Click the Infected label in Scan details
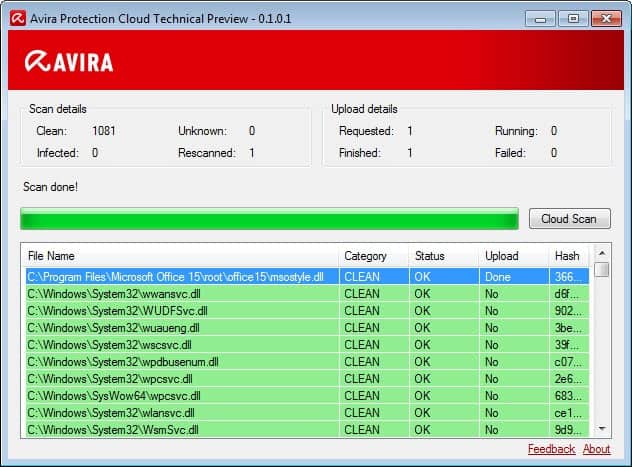The image size is (632, 467). [58, 153]
